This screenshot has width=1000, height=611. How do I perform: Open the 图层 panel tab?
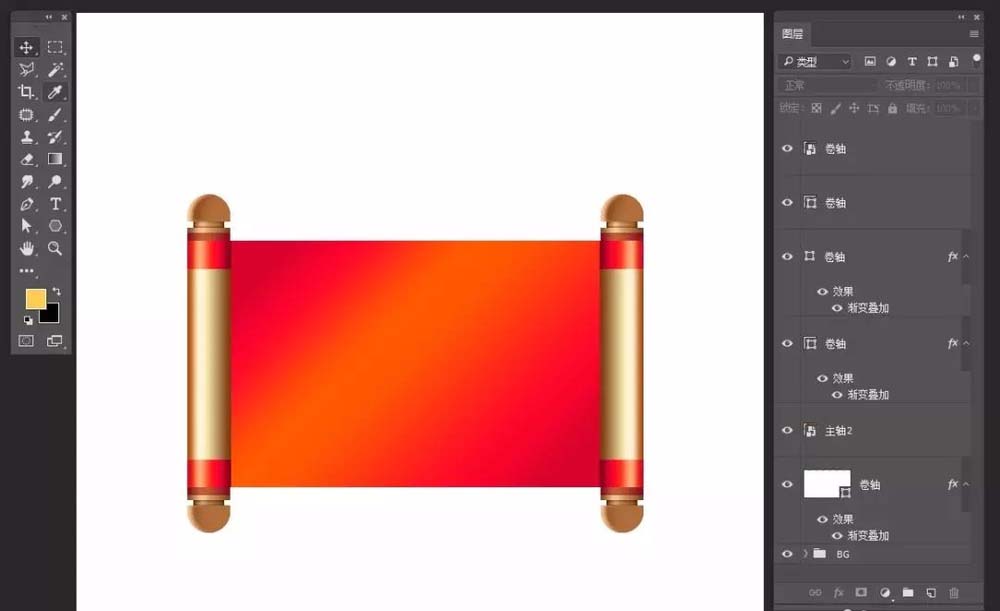[792, 34]
